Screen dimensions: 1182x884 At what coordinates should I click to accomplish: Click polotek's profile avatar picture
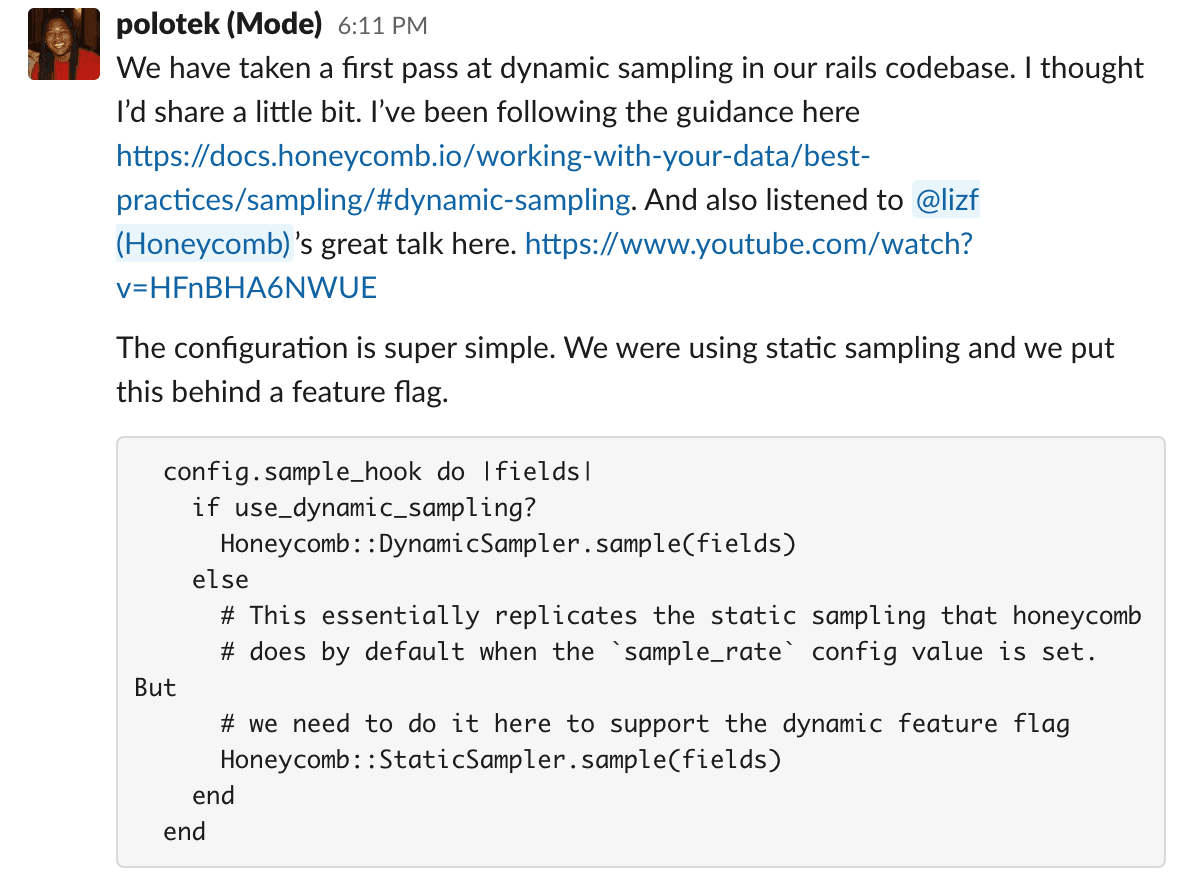64,44
